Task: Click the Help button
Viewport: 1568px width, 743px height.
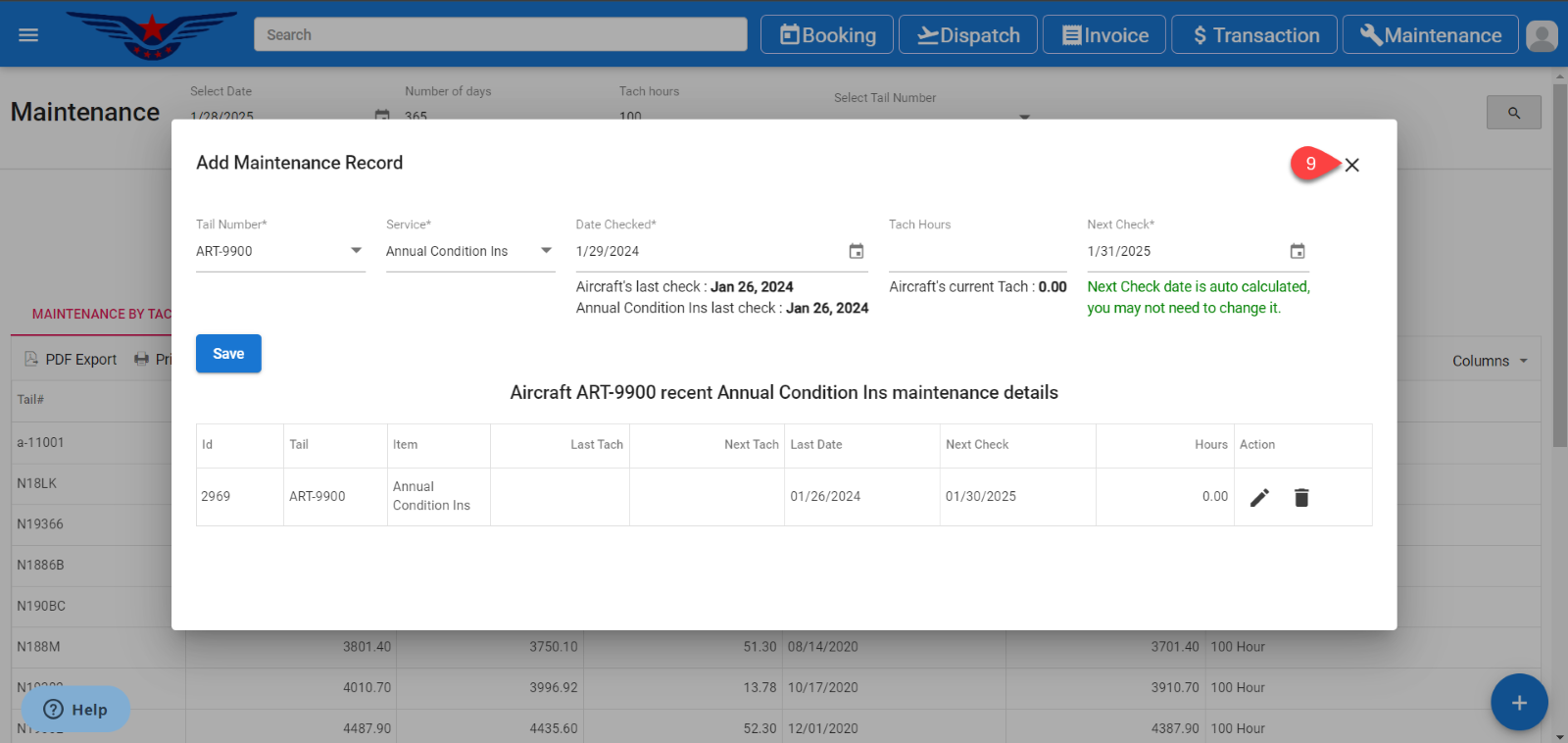Action: pos(75,709)
